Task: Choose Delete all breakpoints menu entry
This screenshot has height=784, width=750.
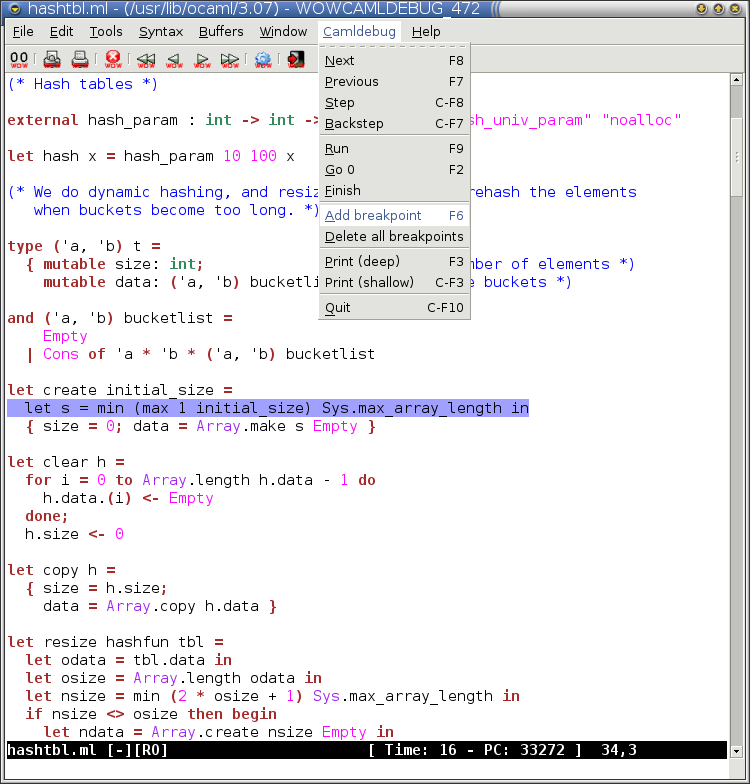Action: (394, 237)
